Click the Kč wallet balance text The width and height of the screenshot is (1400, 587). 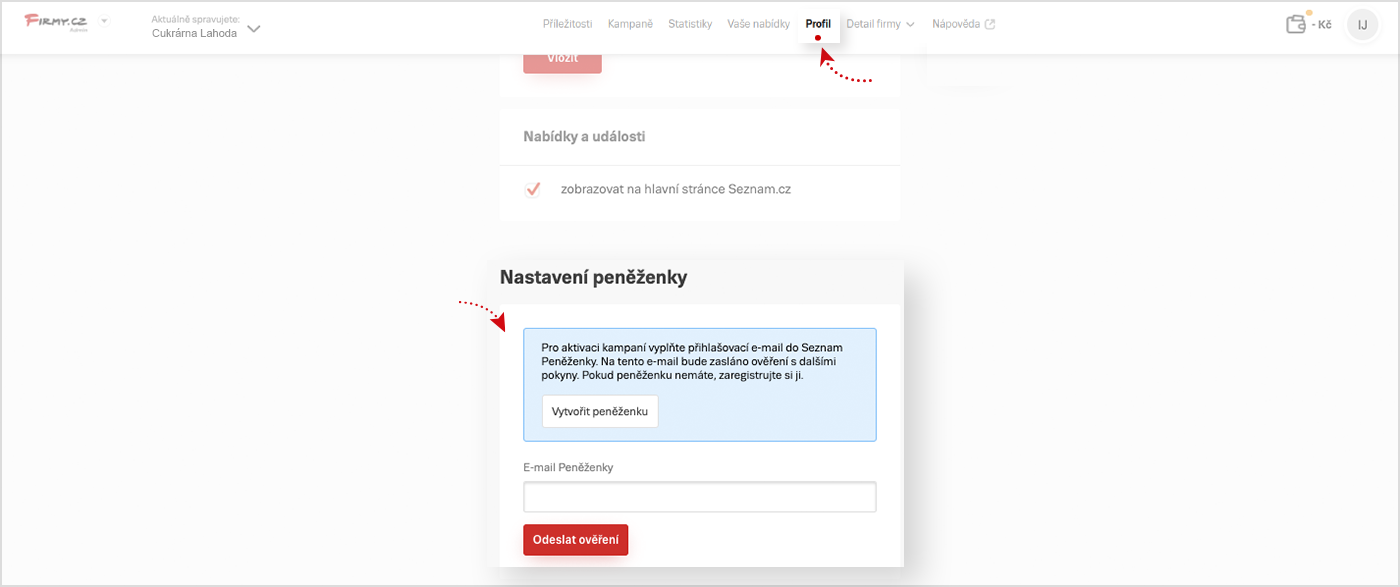[1322, 25]
